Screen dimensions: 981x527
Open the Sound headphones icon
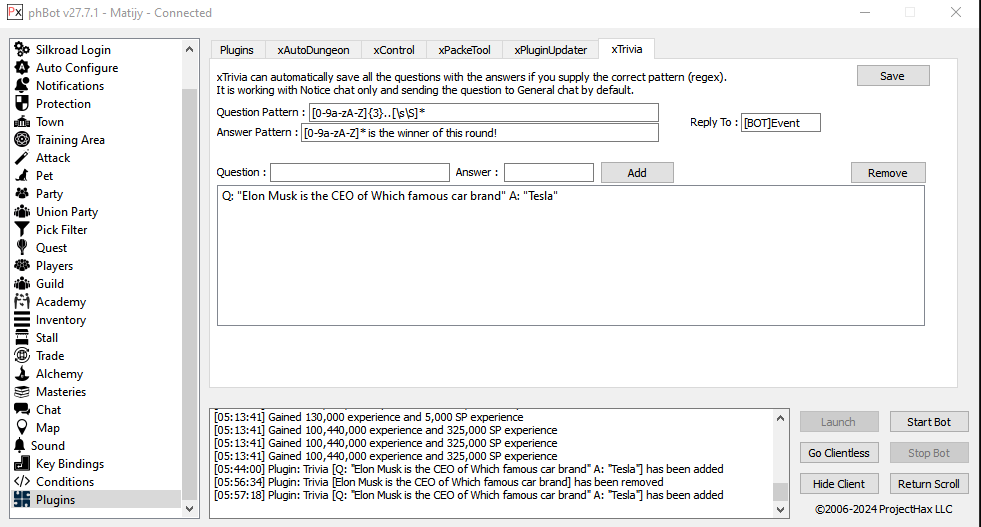21,446
